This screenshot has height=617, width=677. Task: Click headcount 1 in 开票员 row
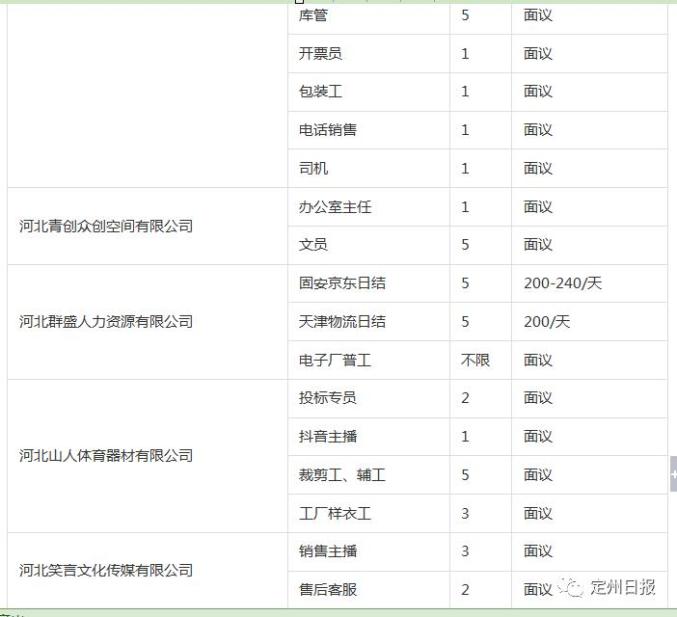click(465, 54)
